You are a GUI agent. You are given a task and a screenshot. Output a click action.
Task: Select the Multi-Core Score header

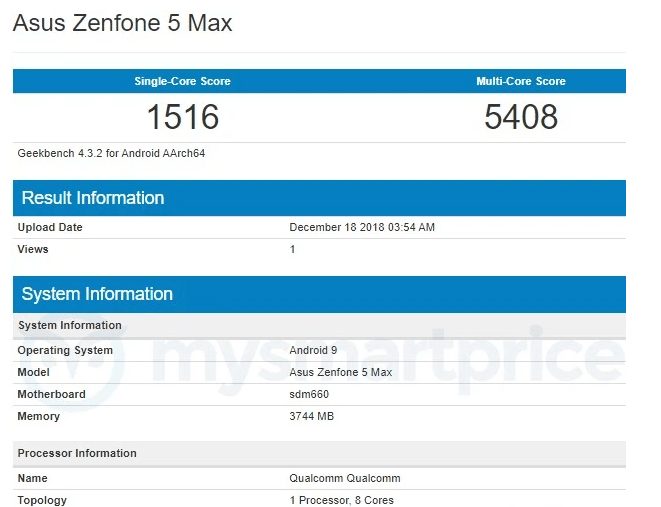[x=521, y=81]
